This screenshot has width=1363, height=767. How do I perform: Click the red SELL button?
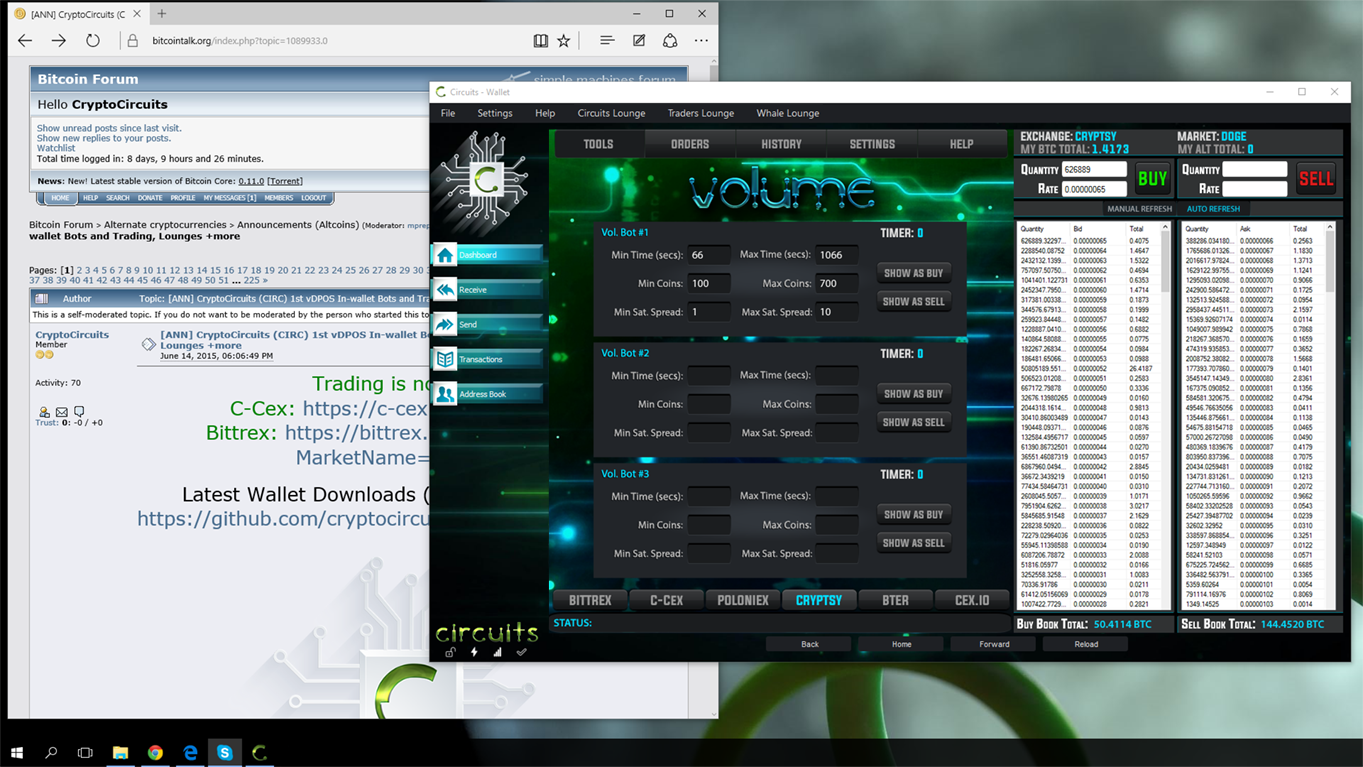click(x=1316, y=179)
